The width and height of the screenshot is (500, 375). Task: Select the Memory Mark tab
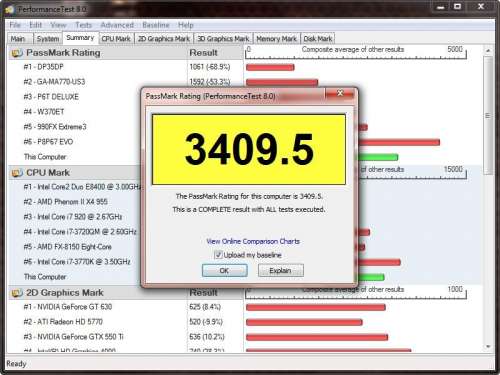(x=276, y=39)
